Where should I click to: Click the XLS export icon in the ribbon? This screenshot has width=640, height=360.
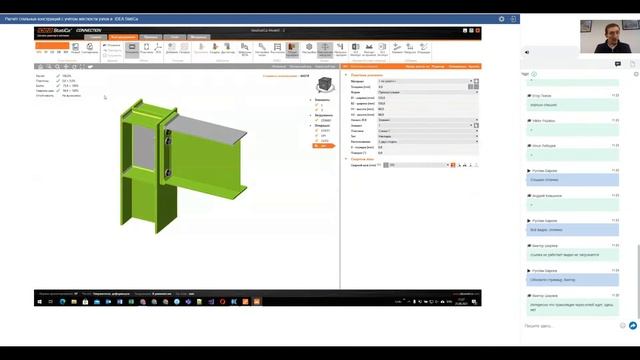[382, 49]
